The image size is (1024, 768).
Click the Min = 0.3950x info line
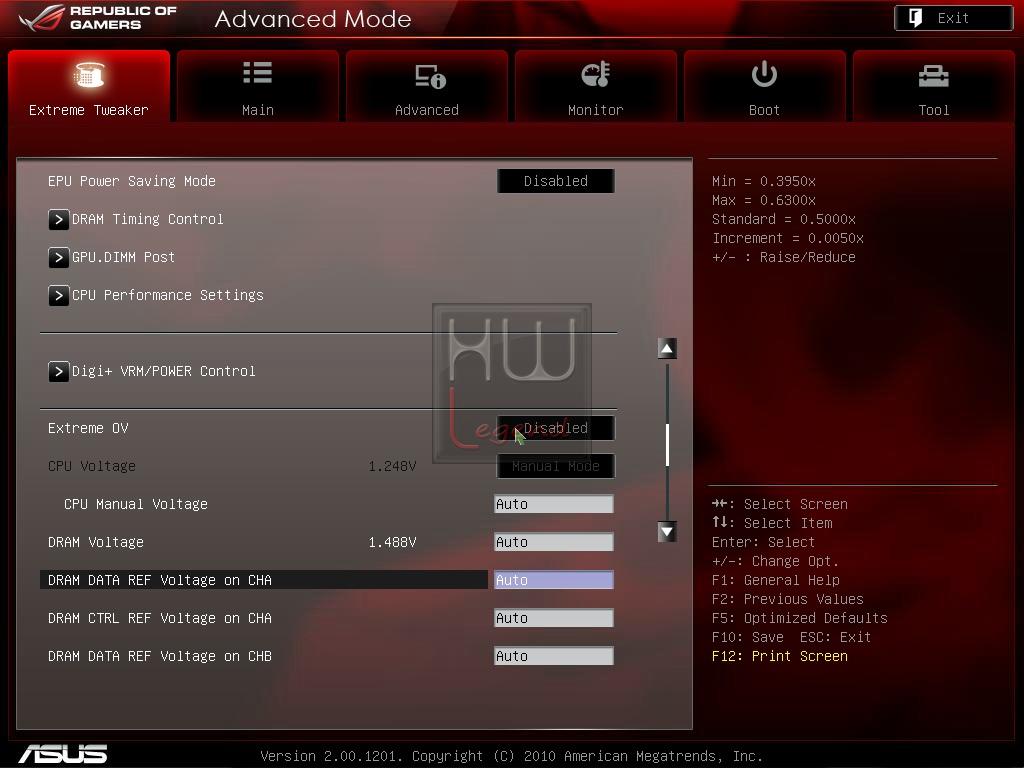pos(764,181)
